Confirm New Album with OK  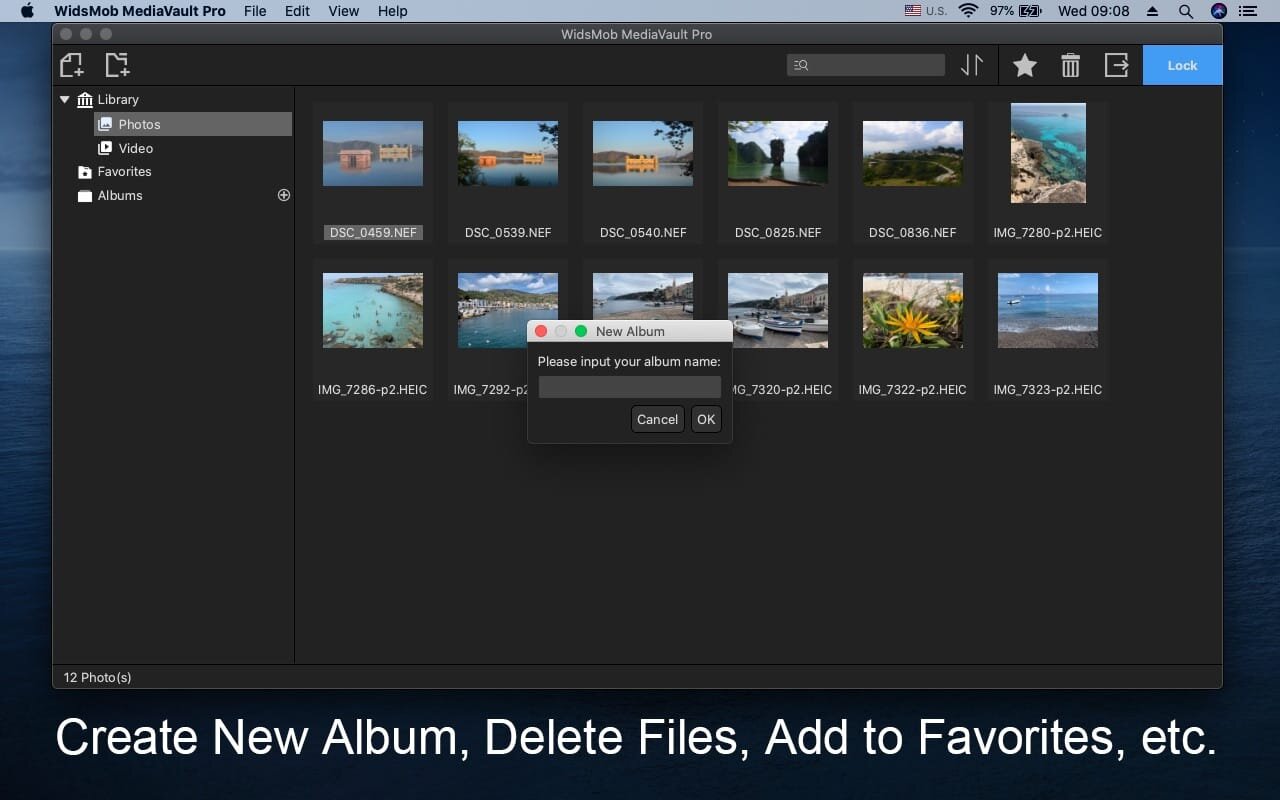click(x=706, y=419)
